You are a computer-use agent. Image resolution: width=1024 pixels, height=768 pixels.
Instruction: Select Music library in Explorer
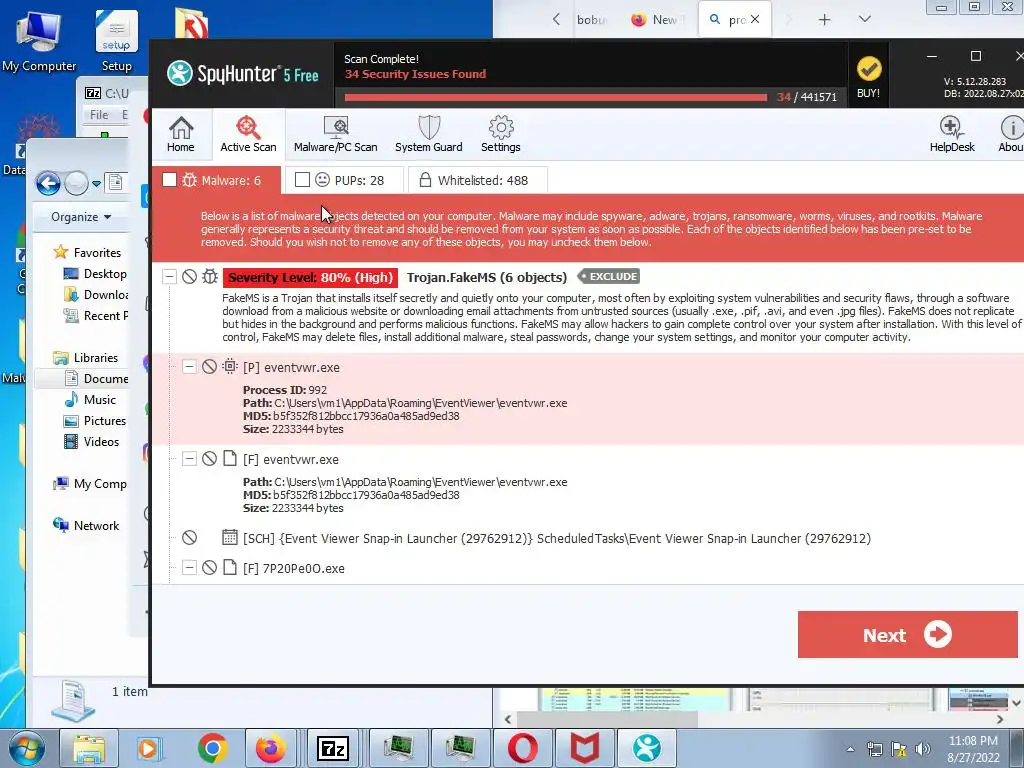point(90,400)
